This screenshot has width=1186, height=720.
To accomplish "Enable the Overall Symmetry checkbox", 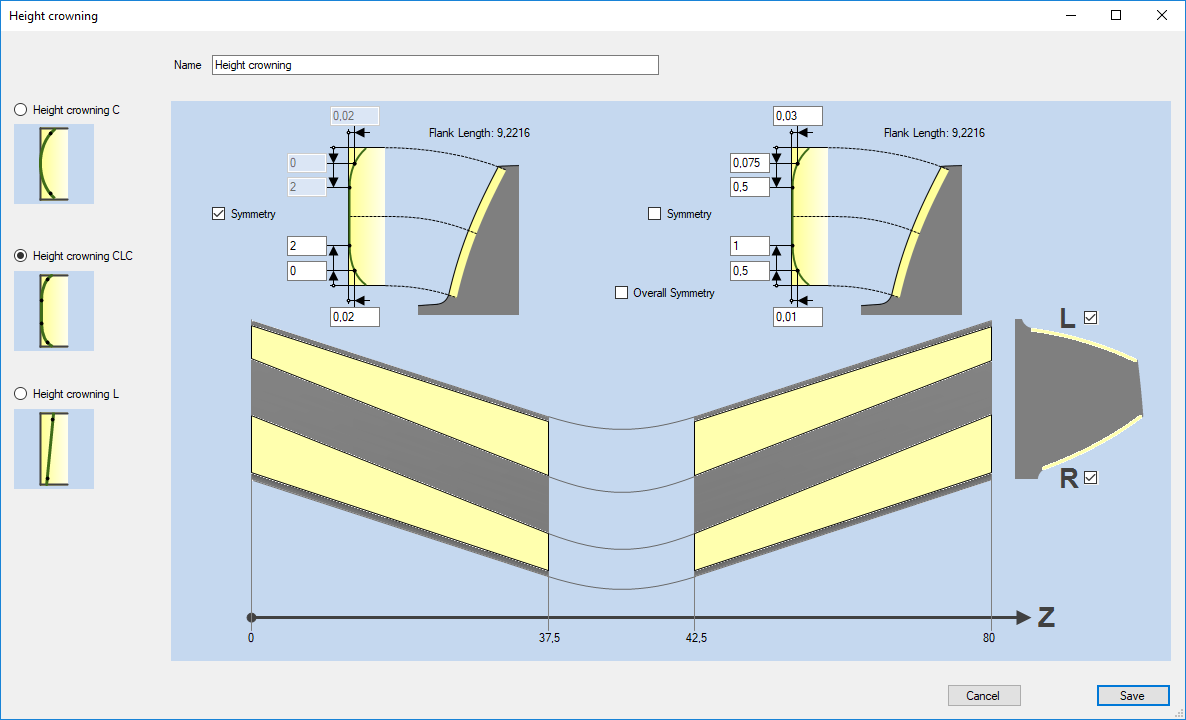I will (x=622, y=293).
